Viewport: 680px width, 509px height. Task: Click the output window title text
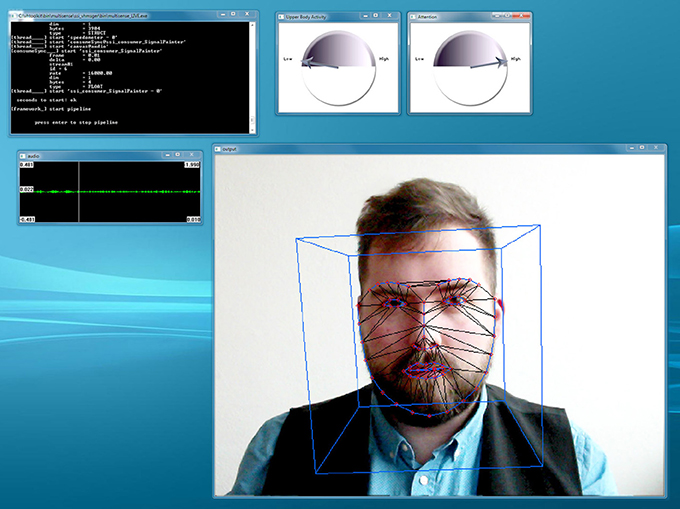pos(229,149)
